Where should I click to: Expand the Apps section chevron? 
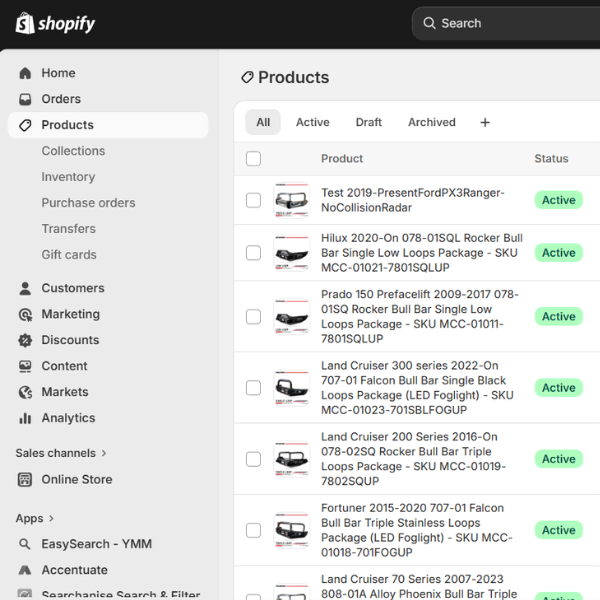point(52,518)
